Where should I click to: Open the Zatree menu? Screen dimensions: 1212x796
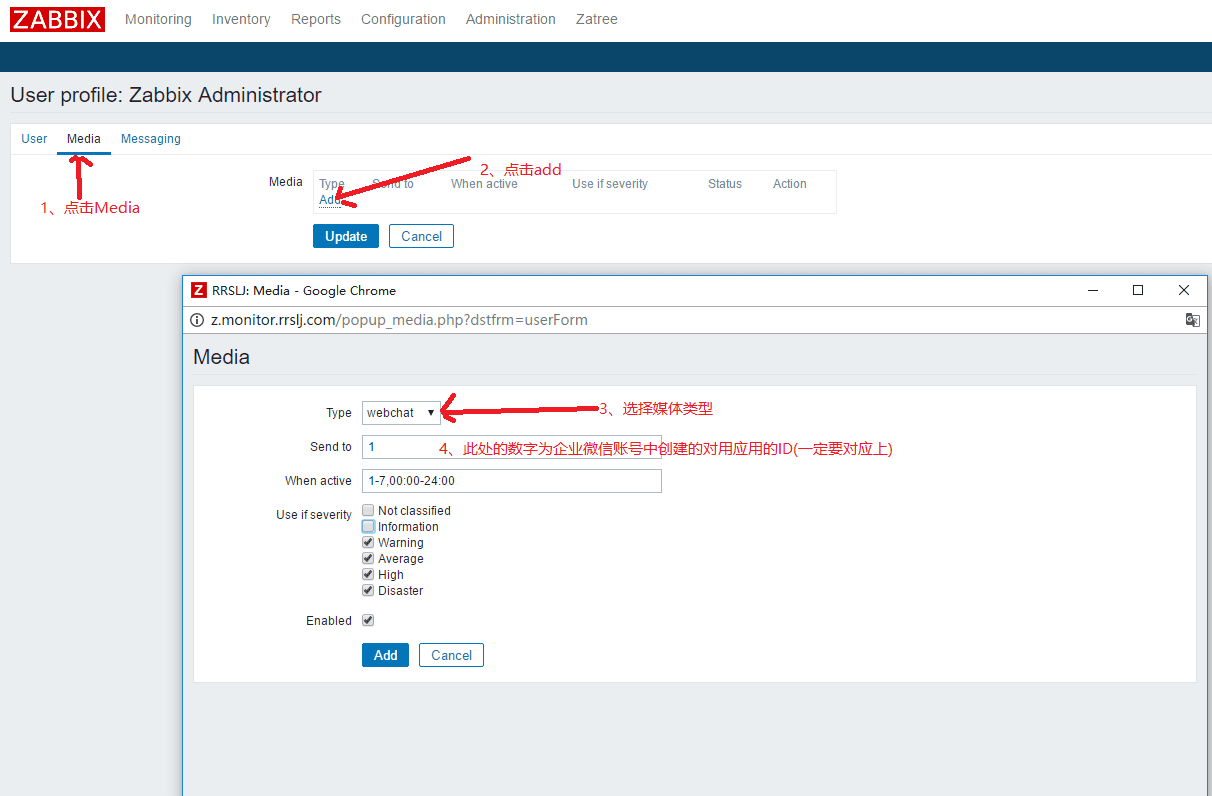coord(597,19)
